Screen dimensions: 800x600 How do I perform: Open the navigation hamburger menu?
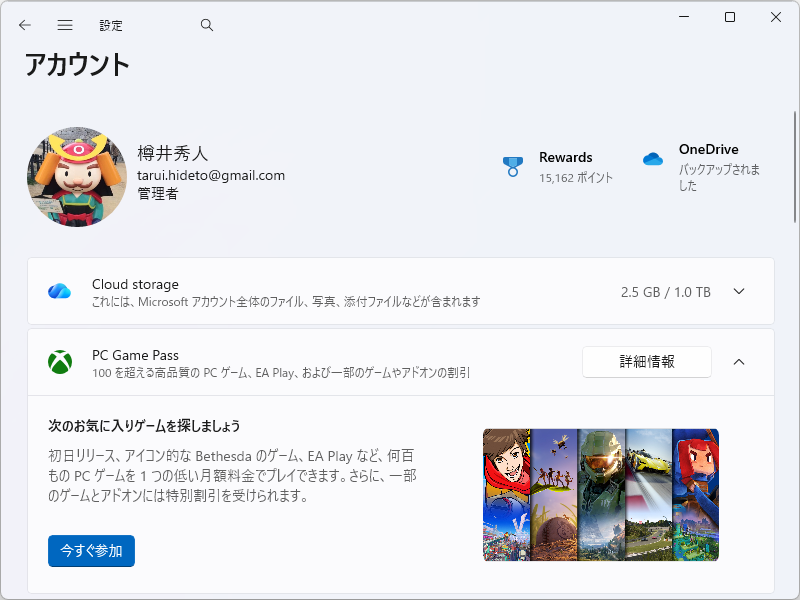65,24
